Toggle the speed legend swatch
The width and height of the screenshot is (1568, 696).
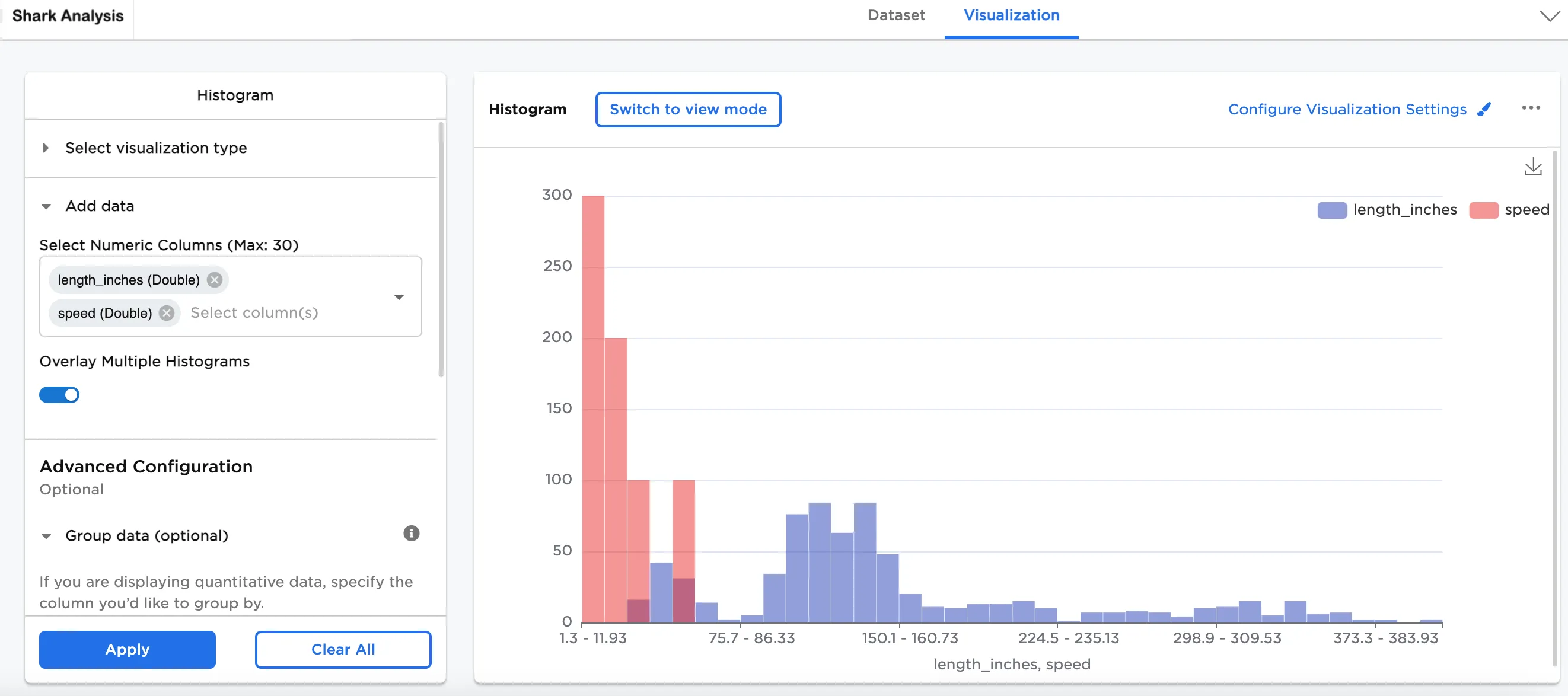click(1483, 210)
